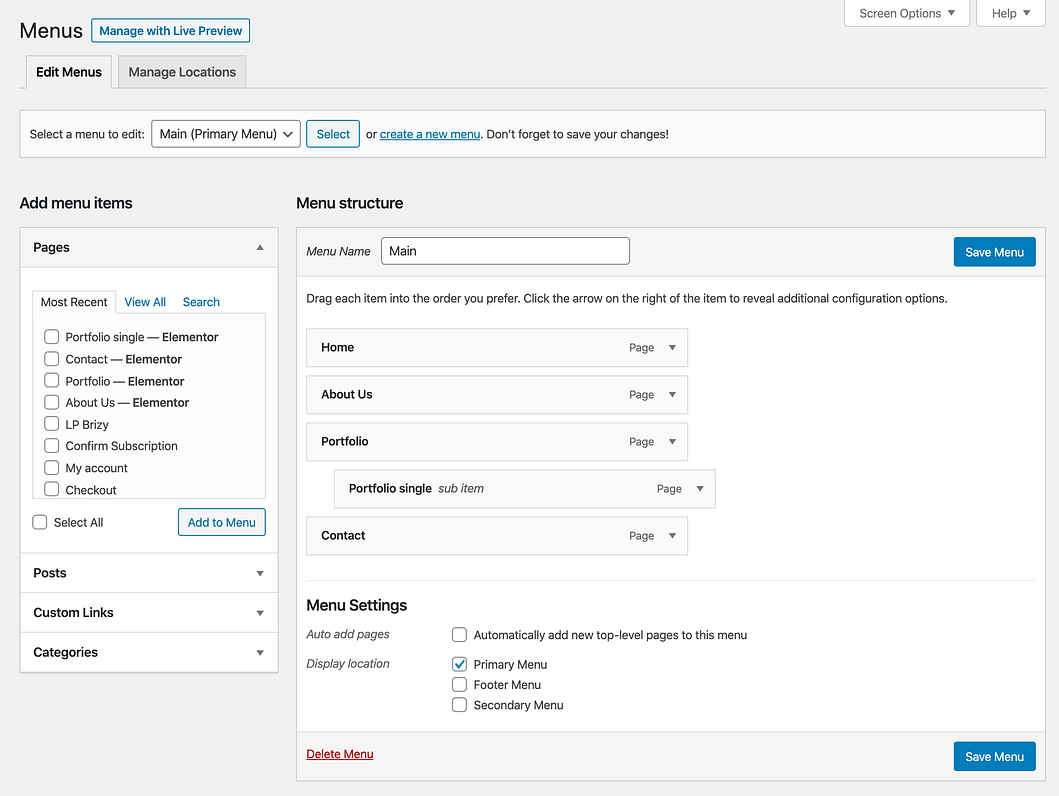Click the Menu Name text field
This screenshot has width=1059, height=796.
click(504, 250)
